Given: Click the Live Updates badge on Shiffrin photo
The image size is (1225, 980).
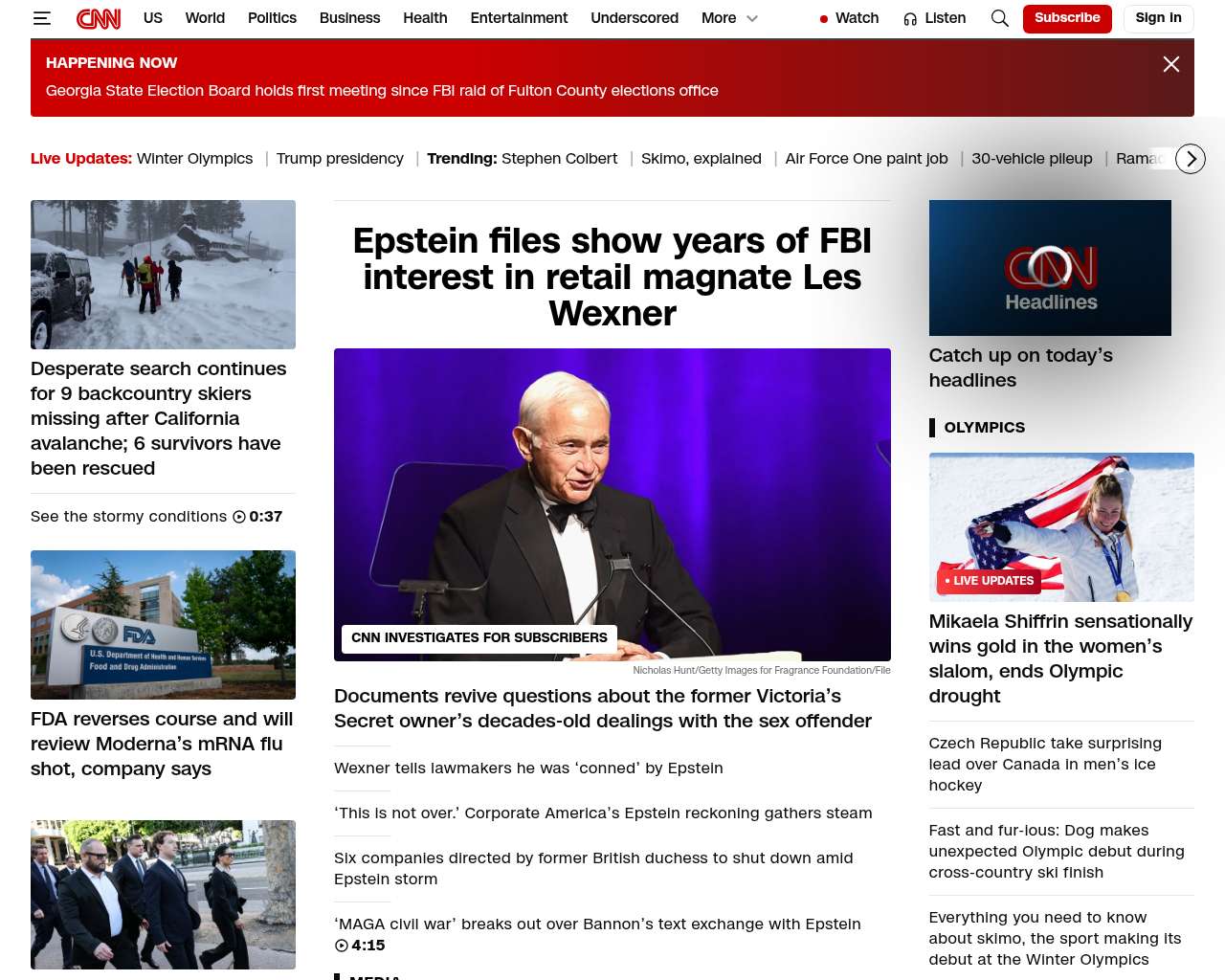Looking at the screenshot, I should click(990, 581).
